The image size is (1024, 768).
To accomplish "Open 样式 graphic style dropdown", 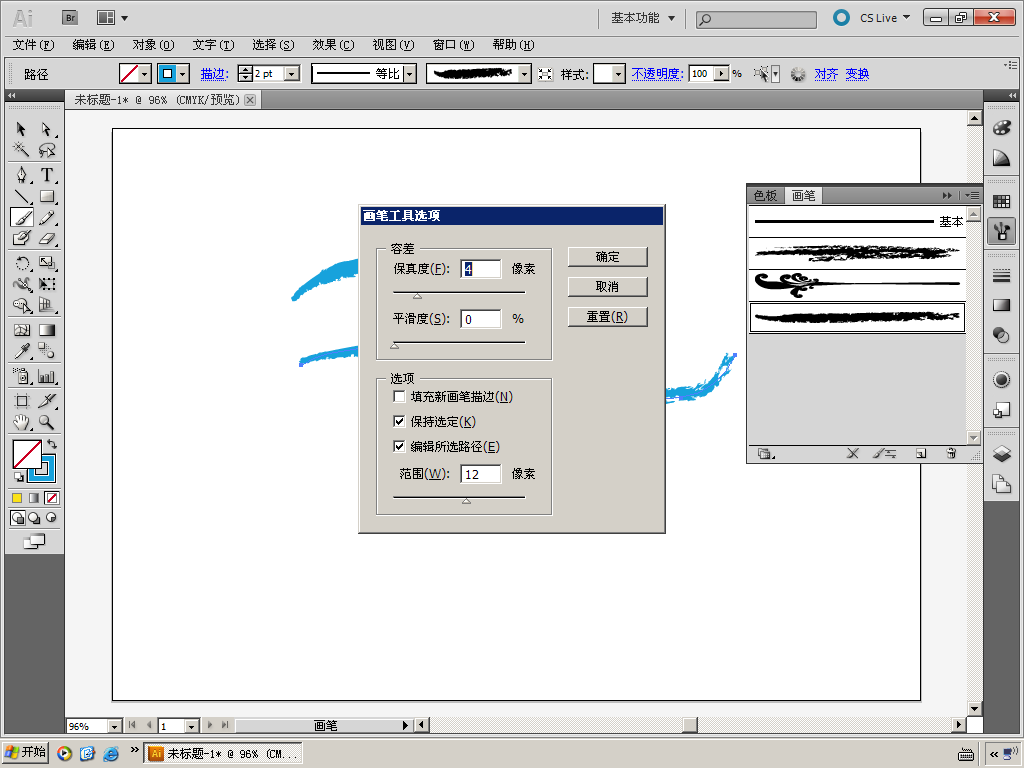I will point(618,74).
